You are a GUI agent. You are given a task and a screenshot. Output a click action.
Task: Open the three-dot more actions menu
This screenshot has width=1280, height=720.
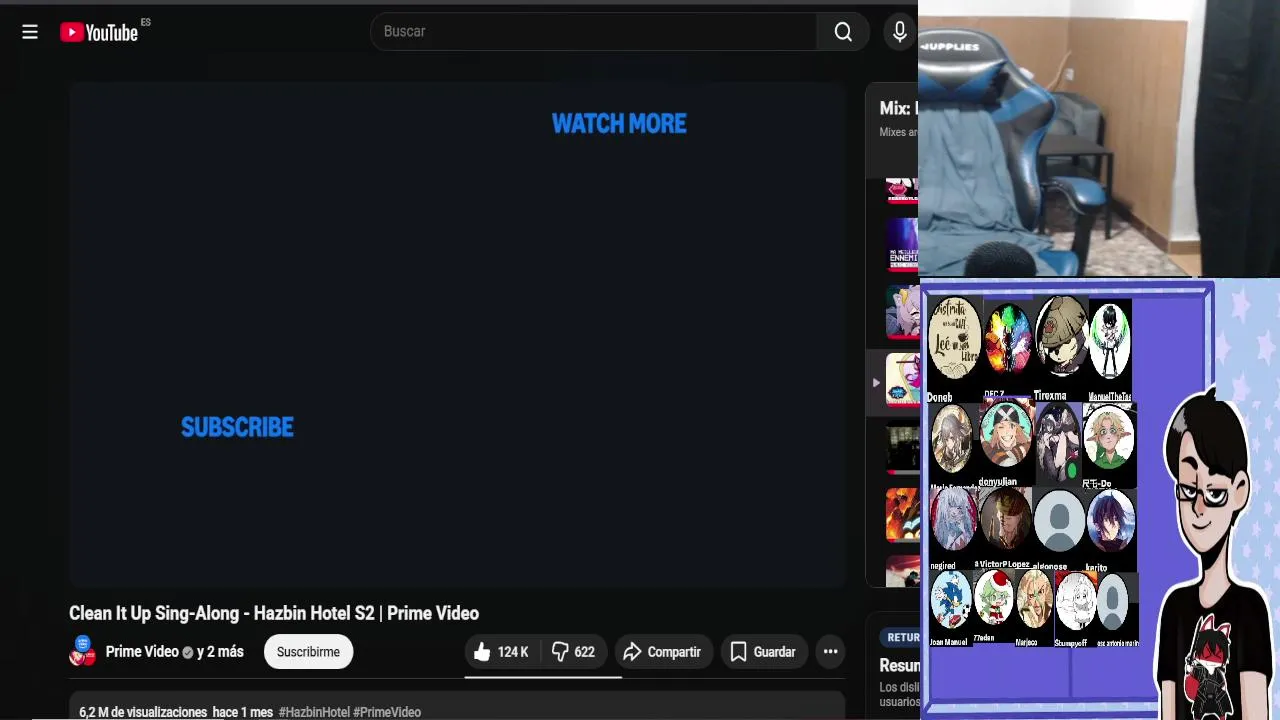(830, 652)
